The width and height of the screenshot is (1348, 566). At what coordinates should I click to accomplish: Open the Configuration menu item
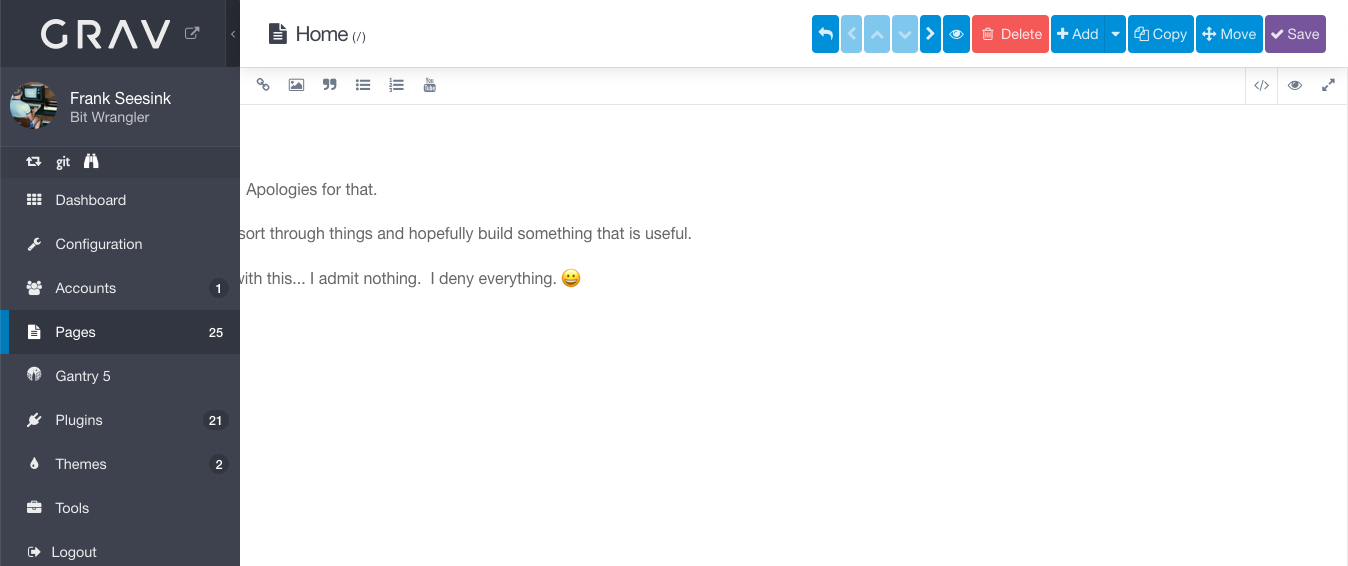pos(120,244)
